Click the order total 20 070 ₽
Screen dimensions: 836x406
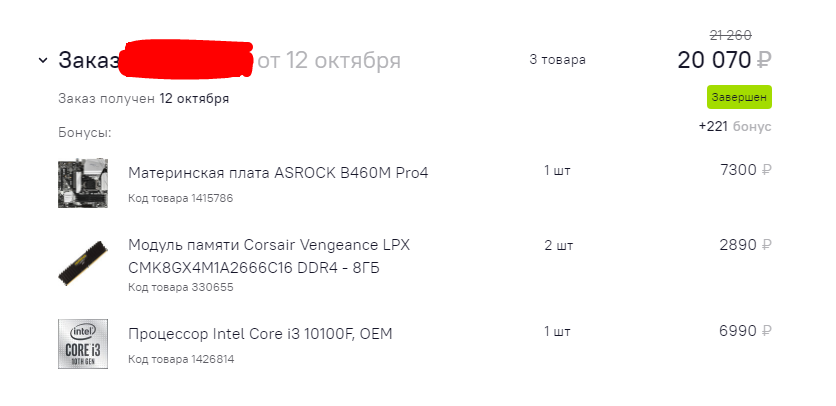724,60
